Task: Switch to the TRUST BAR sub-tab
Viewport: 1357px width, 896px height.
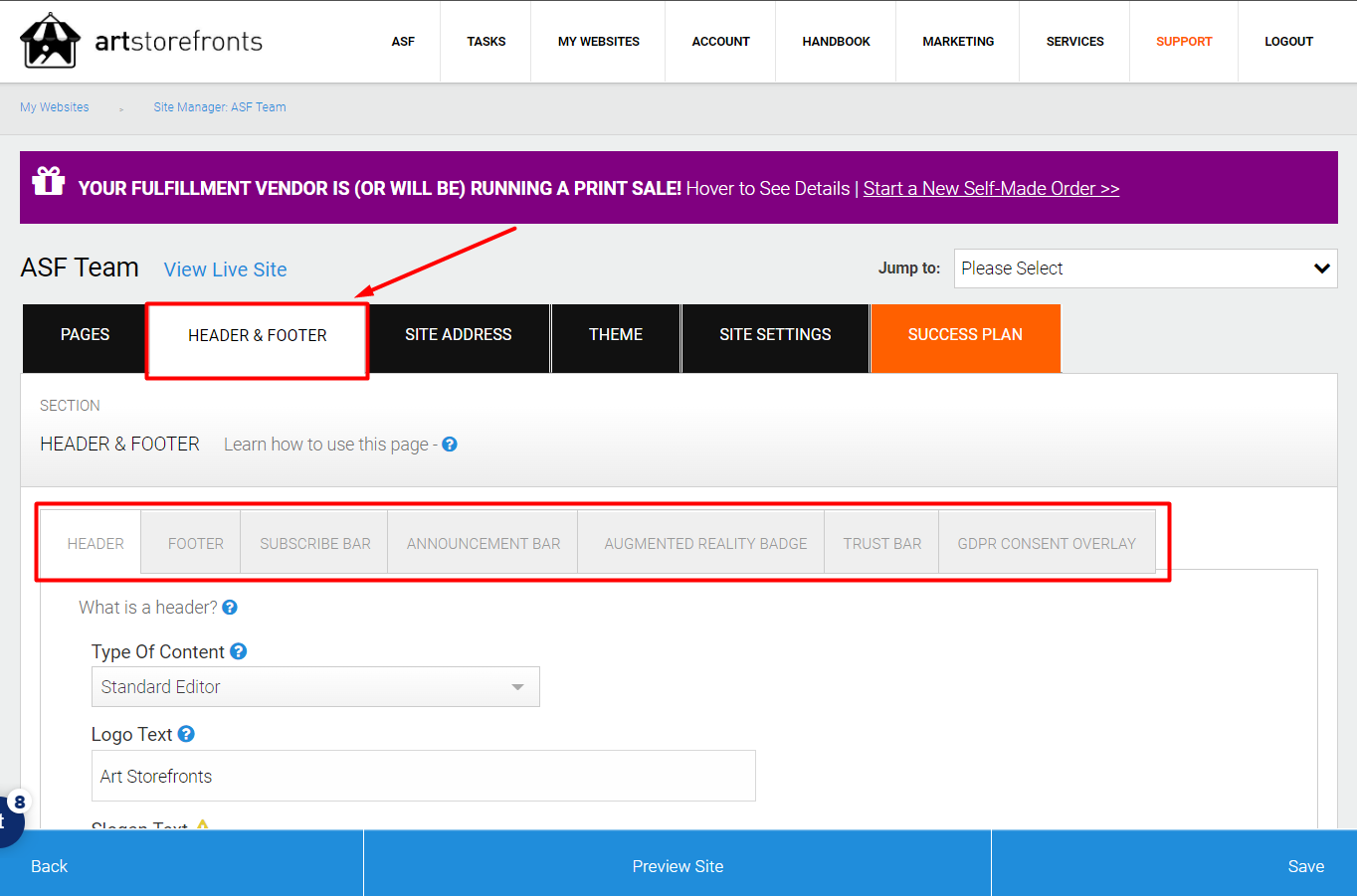Action: 882,544
